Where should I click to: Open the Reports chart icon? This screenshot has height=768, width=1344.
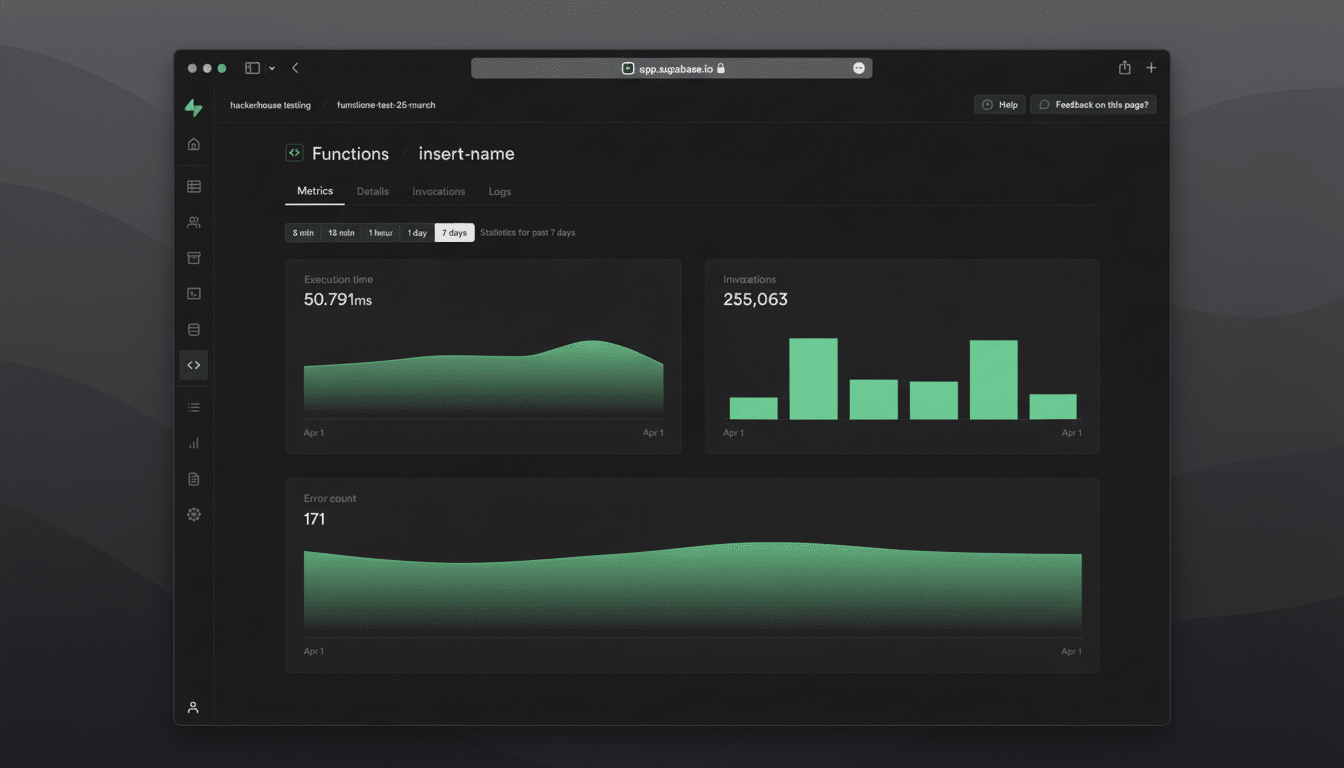(193, 443)
